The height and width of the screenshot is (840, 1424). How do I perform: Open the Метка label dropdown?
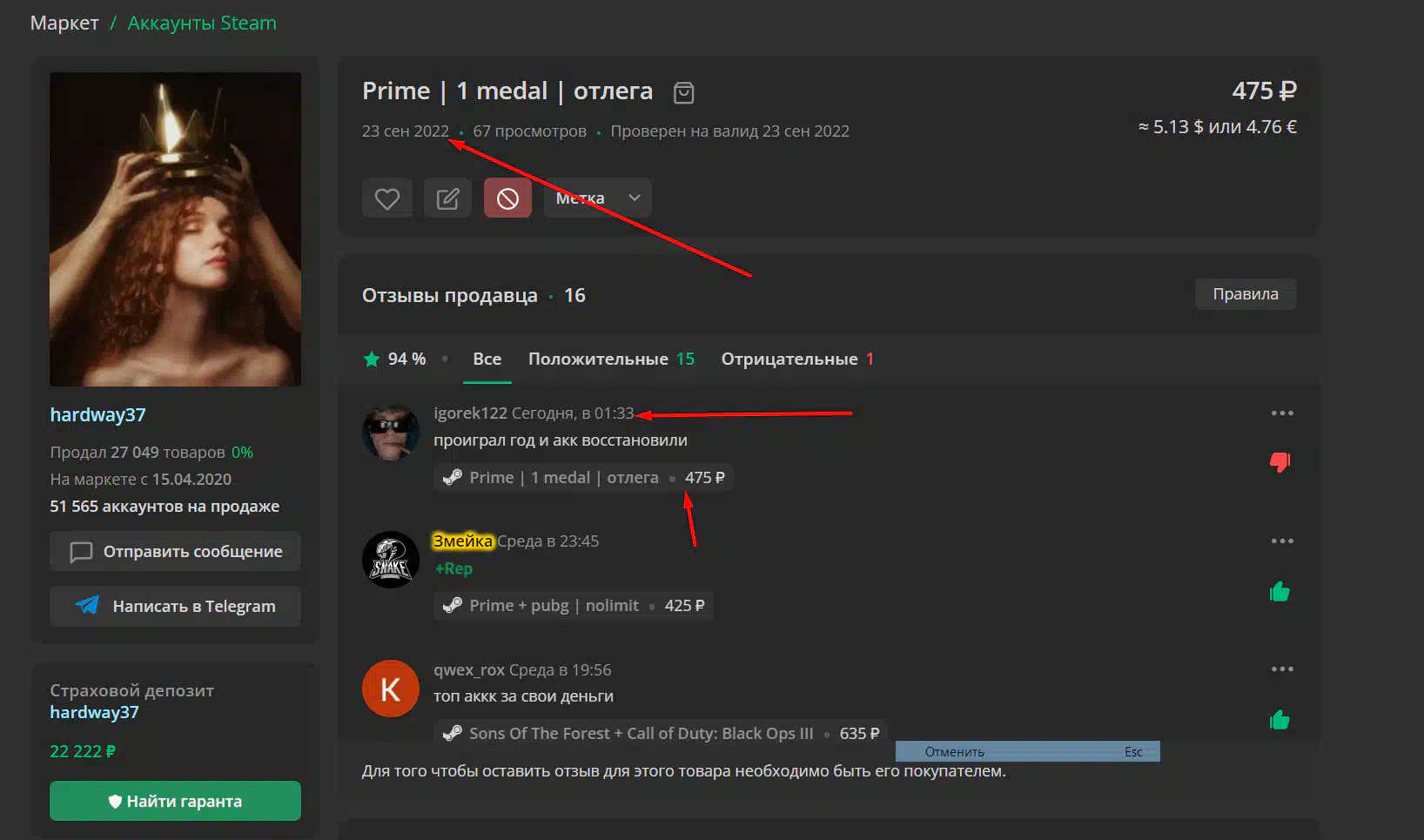click(x=597, y=198)
